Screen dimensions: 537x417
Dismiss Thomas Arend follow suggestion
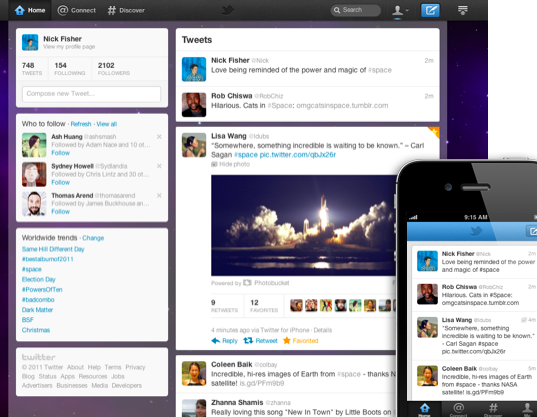coord(159,195)
